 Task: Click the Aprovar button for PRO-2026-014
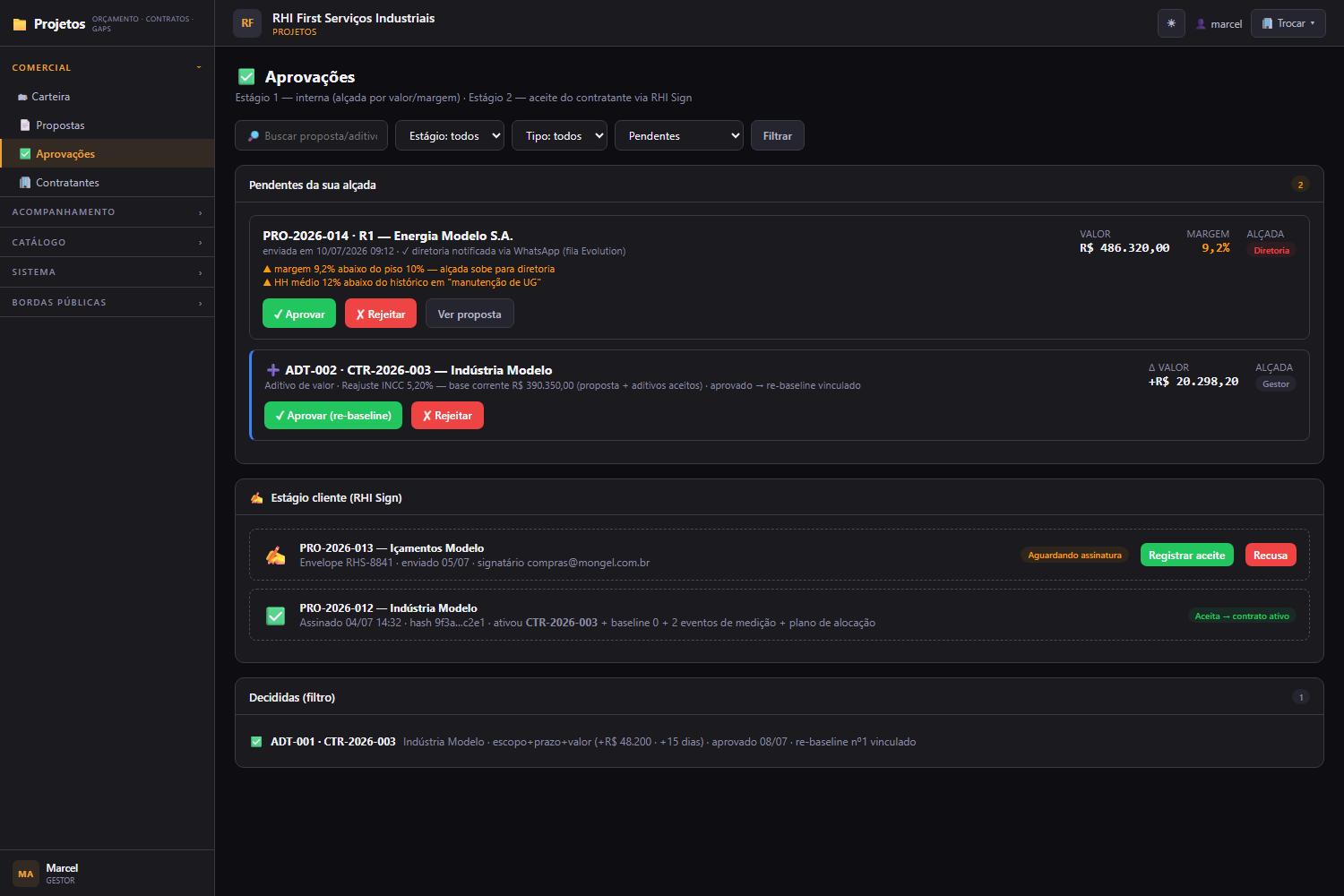pyautogui.click(x=299, y=314)
